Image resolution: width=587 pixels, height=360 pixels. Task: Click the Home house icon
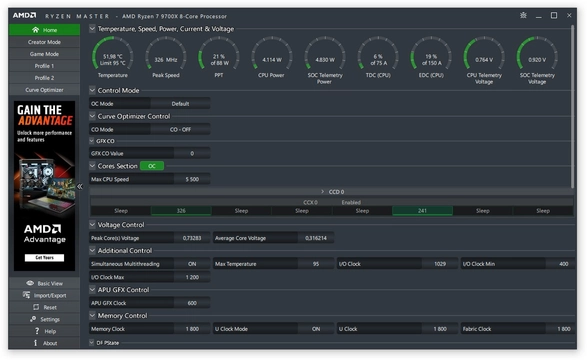point(36,30)
